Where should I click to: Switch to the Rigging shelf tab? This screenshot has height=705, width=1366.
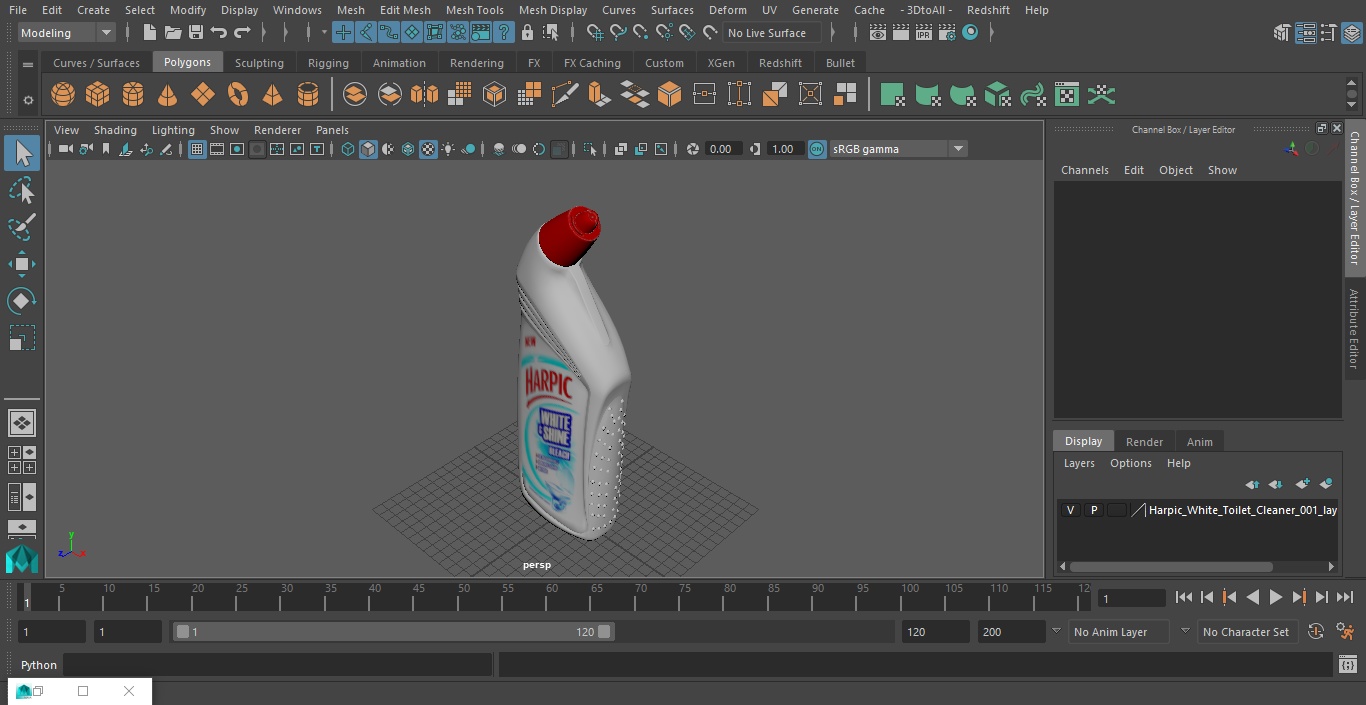coord(328,63)
